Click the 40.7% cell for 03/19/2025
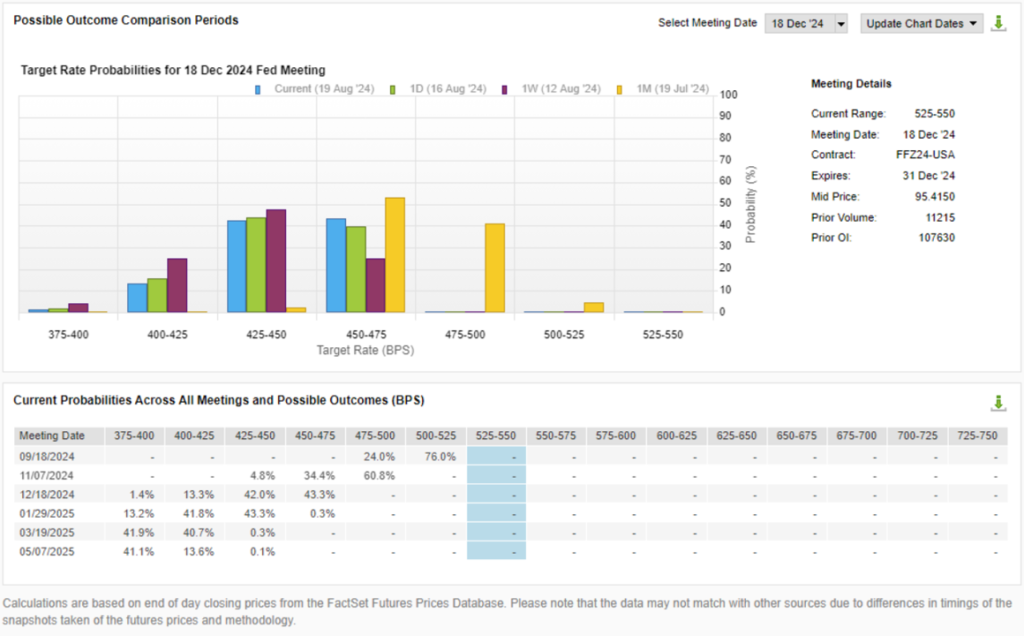 point(199,532)
